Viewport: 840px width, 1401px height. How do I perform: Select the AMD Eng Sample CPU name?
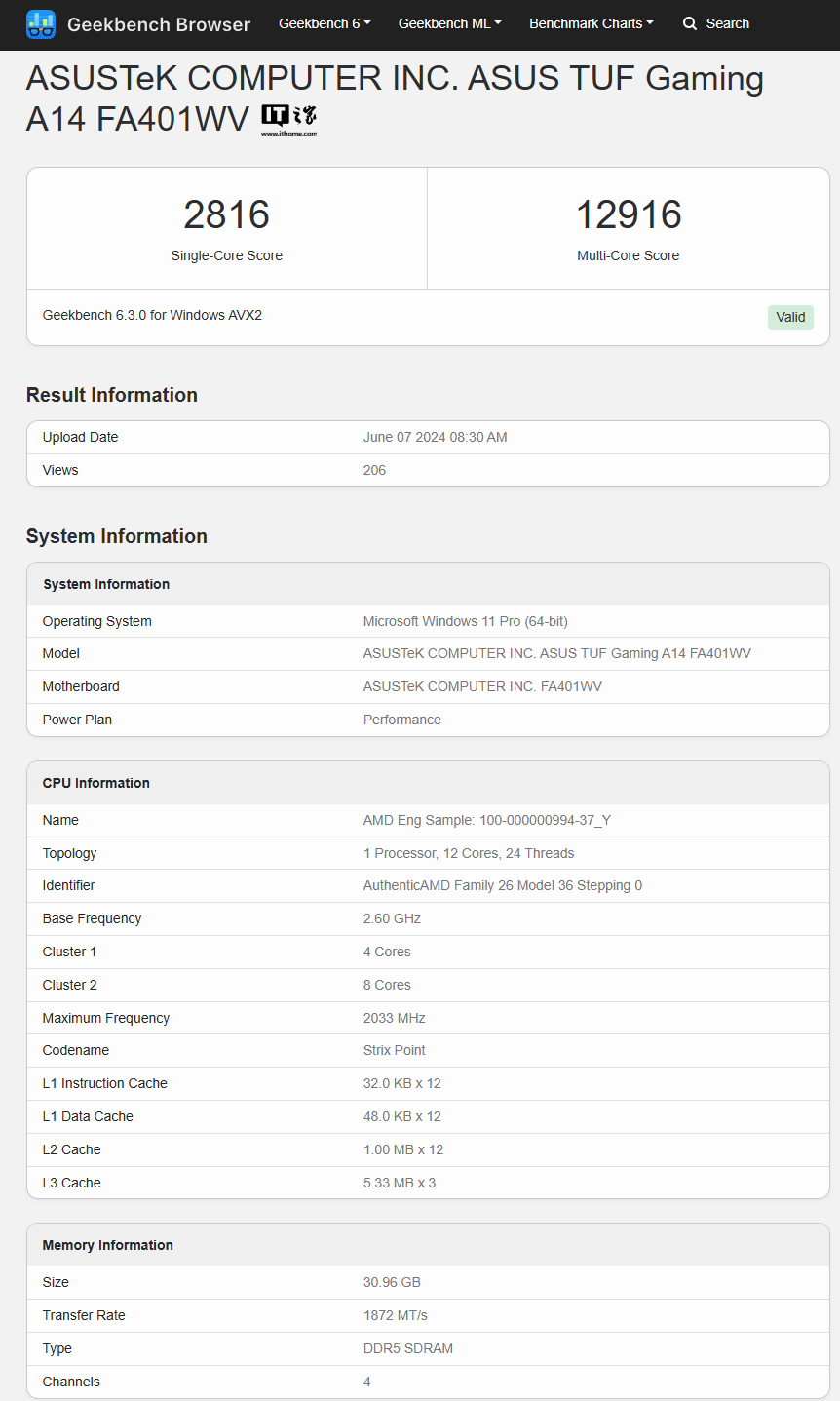(487, 820)
